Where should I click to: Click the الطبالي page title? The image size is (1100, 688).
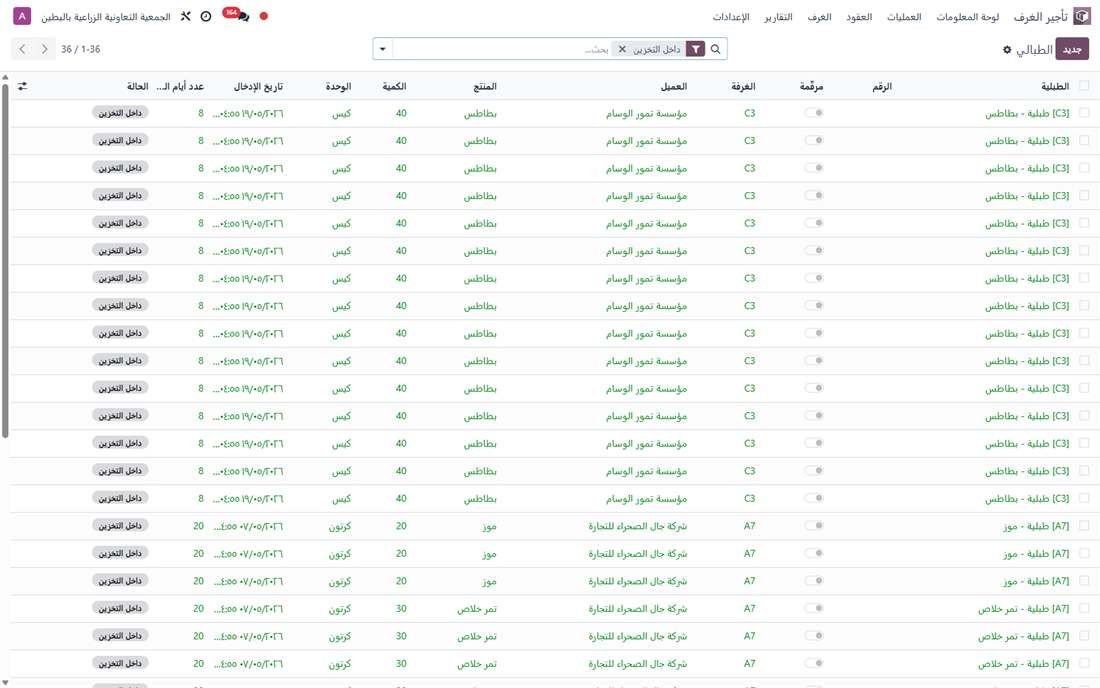[1034, 50]
